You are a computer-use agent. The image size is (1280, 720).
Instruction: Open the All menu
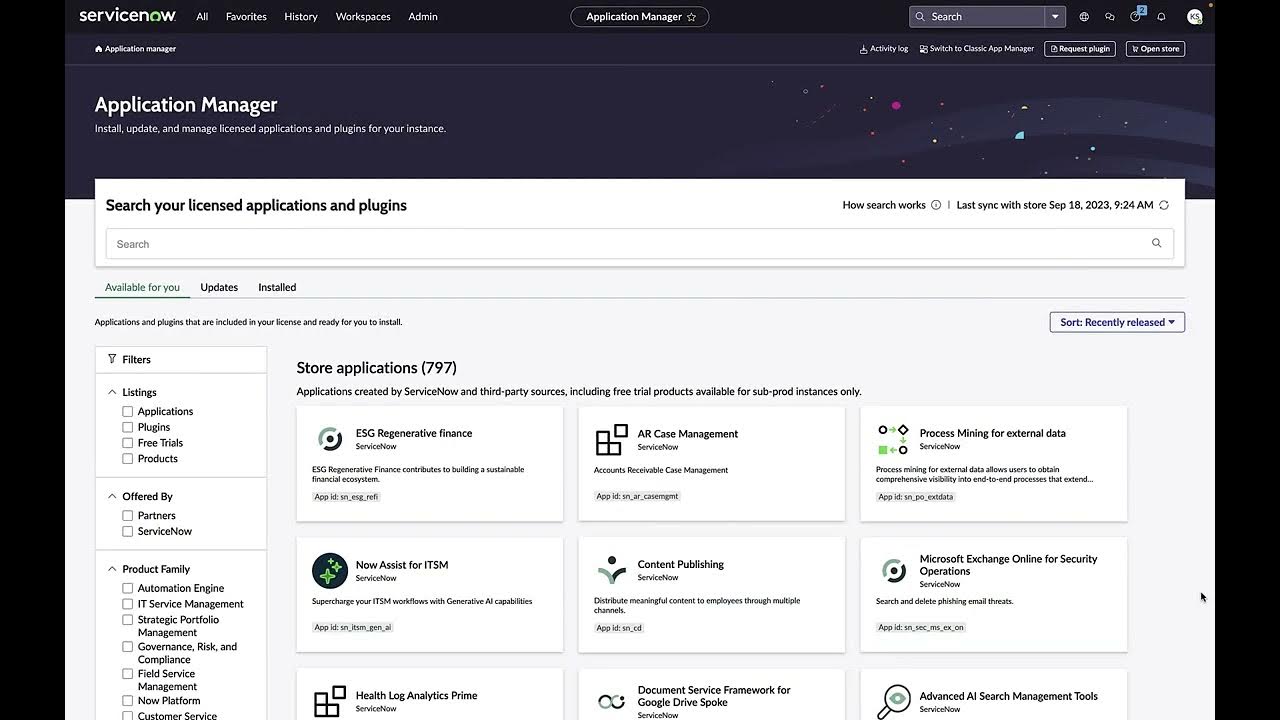click(202, 17)
